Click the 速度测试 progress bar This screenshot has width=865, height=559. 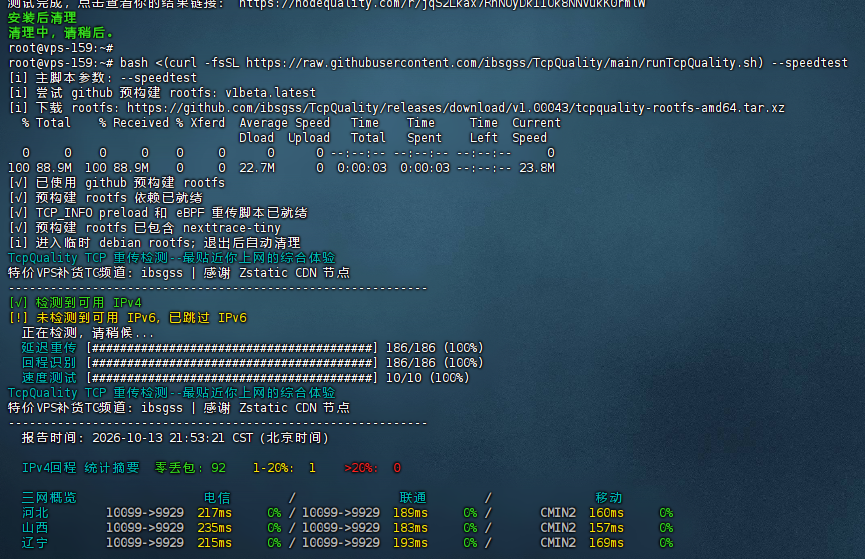[232, 377]
